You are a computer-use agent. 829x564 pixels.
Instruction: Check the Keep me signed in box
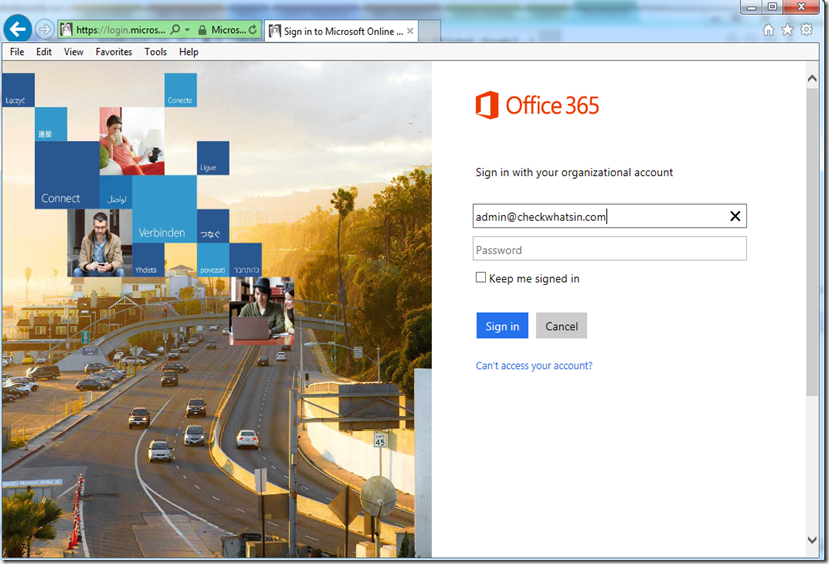481,278
